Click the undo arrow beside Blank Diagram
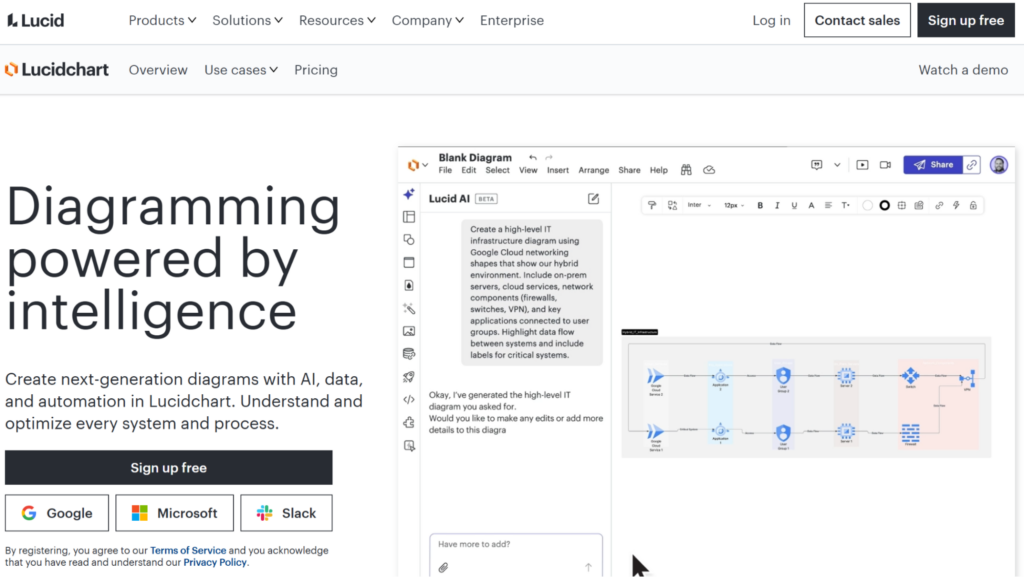1024x577 pixels. [533, 157]
